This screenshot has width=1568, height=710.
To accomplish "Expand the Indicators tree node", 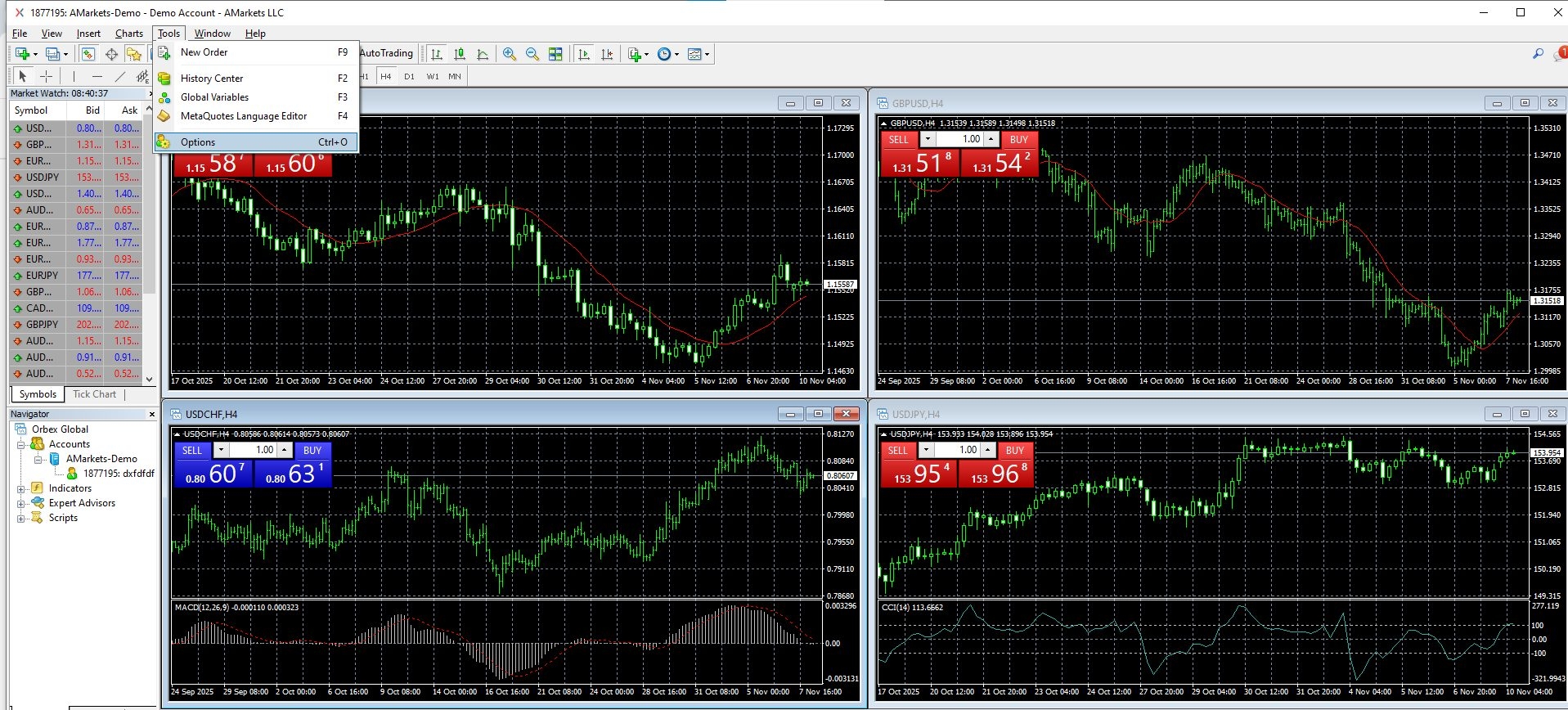I will (x=21, y=488).
